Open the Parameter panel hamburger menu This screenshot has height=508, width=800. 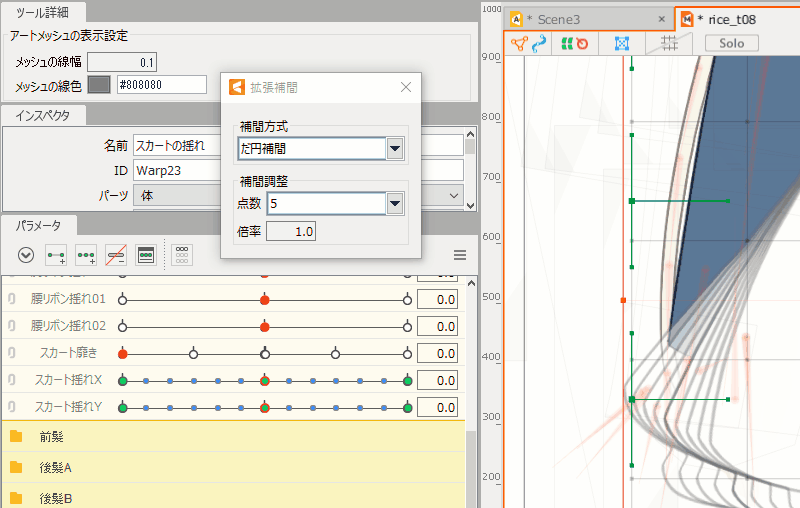[x=460, y=255]
